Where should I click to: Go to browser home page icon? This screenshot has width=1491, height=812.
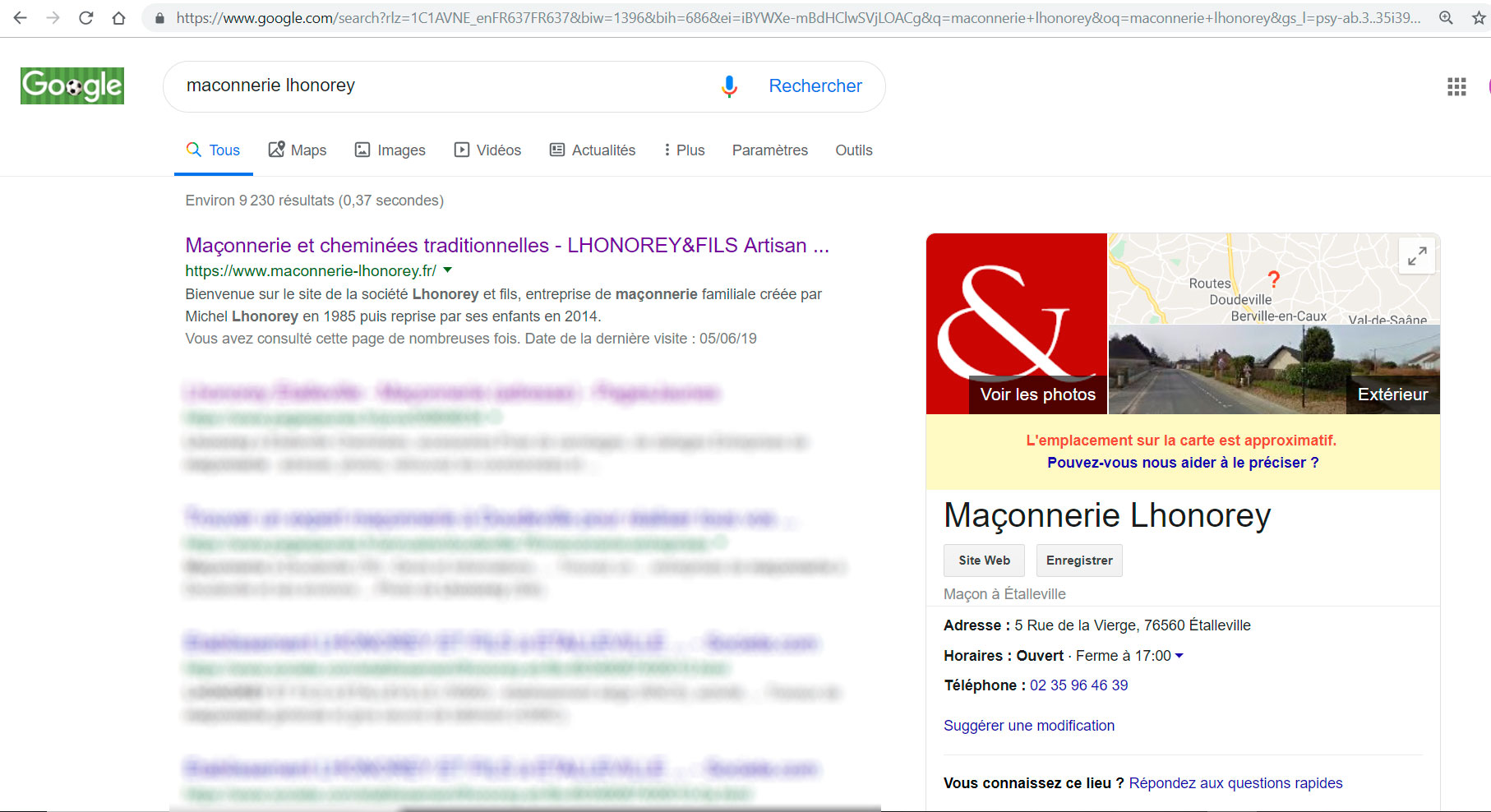119,17
